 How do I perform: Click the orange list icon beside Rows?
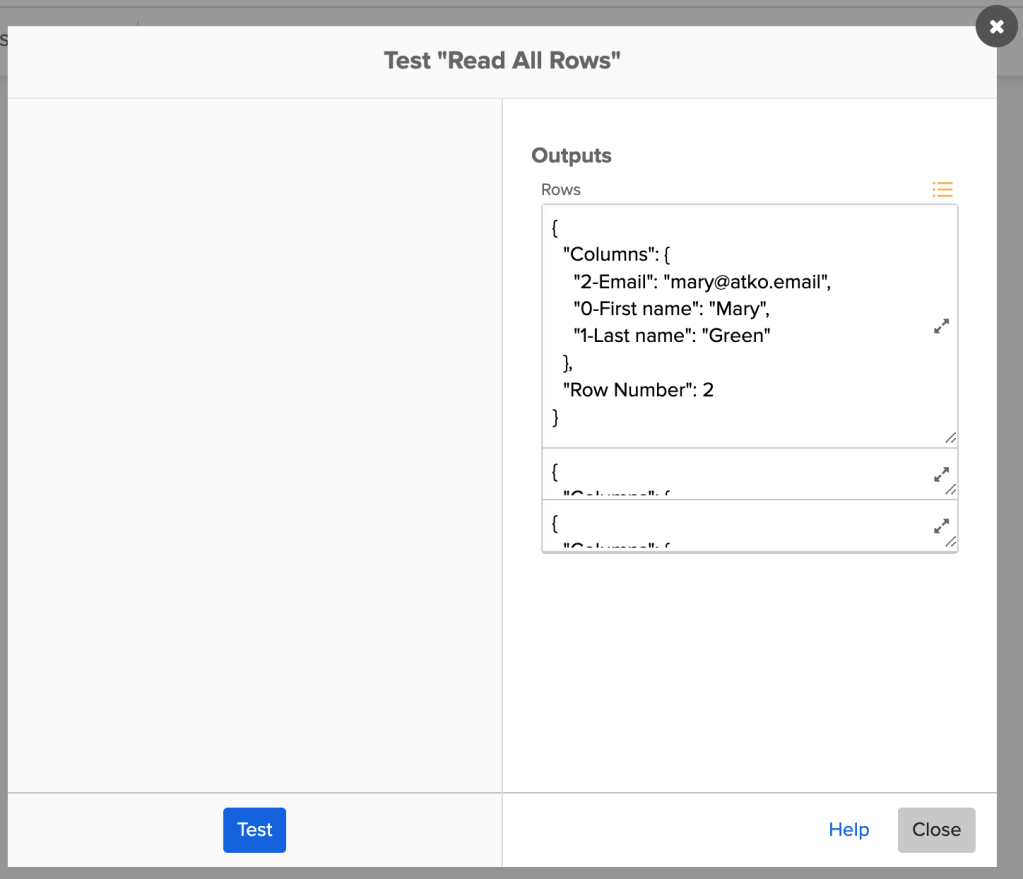(941, 189)
